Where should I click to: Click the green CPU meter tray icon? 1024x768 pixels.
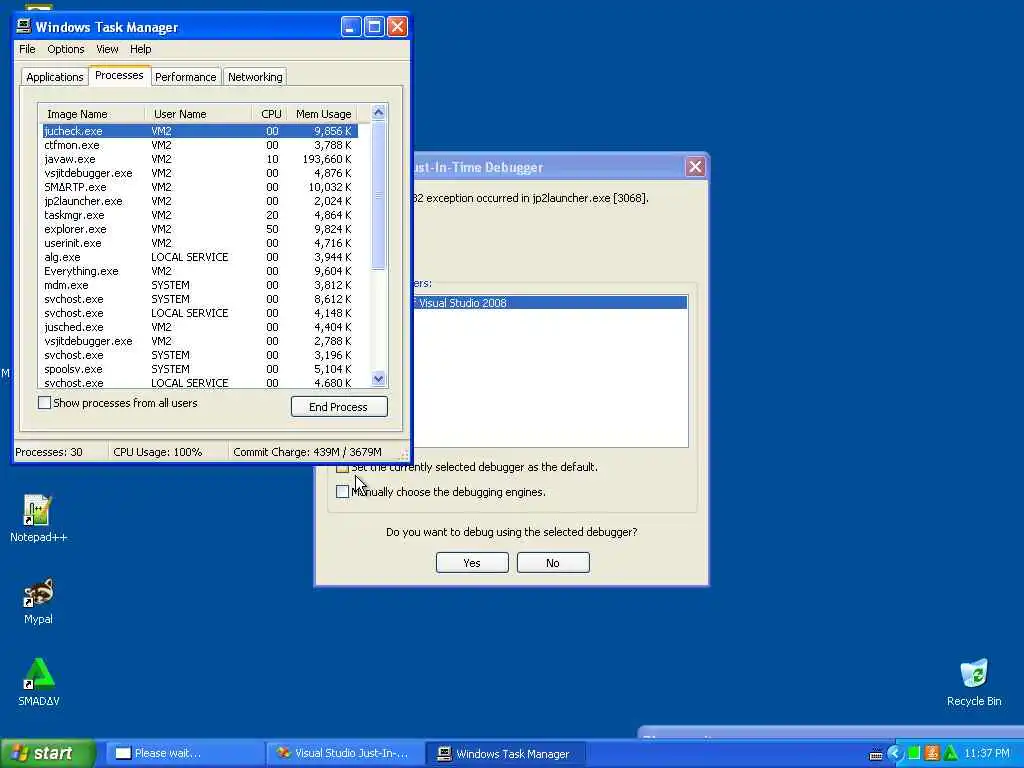914,753
